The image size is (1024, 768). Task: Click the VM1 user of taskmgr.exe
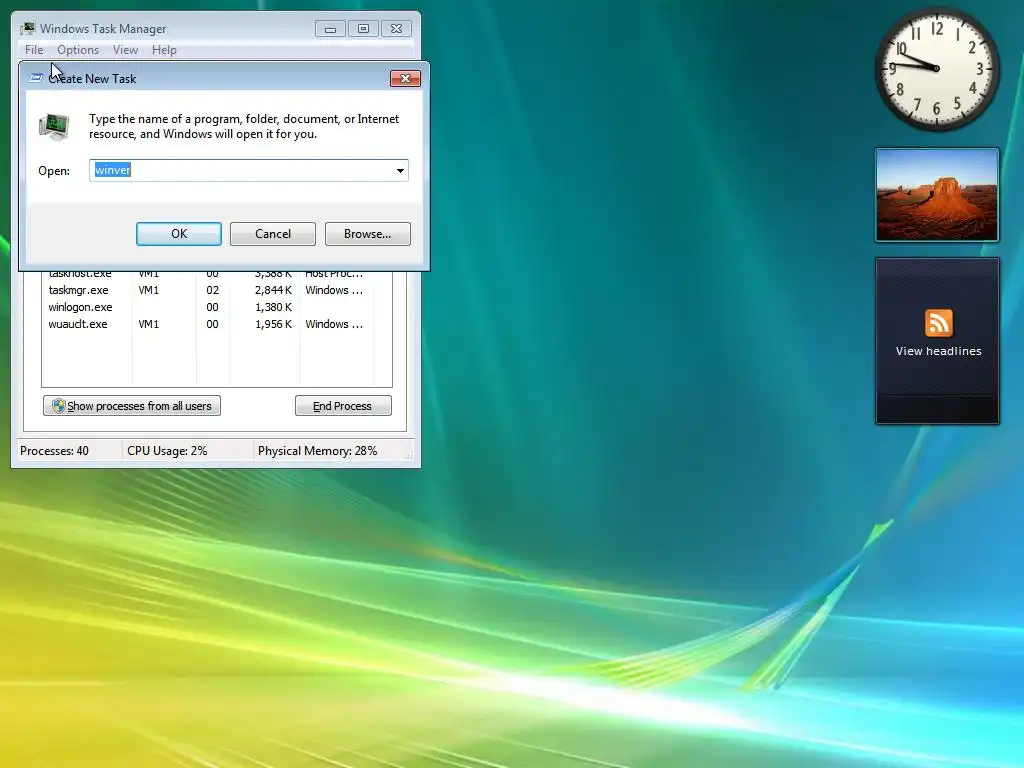click(148, 290)
